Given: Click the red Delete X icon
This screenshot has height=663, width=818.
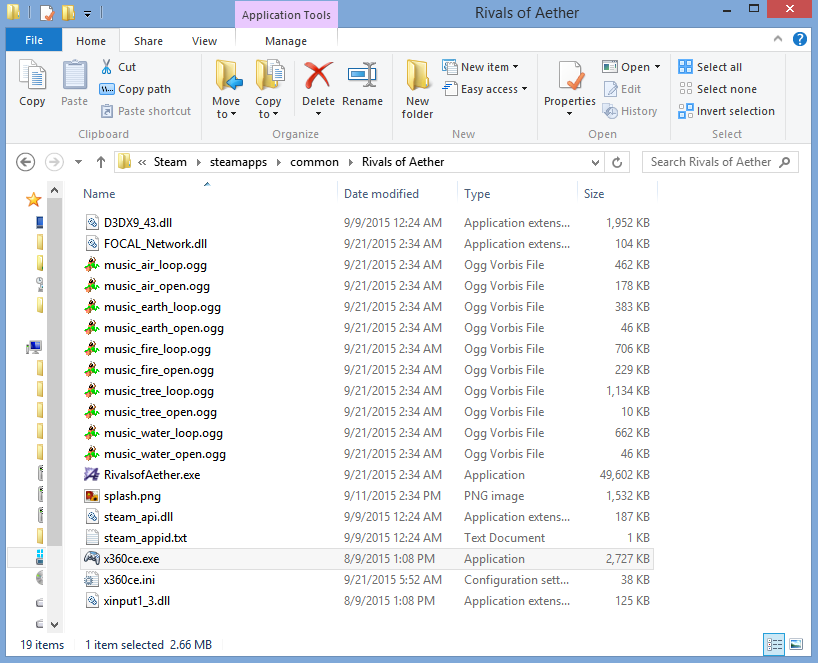Looking at the screenshot, I should coord(318,75).
